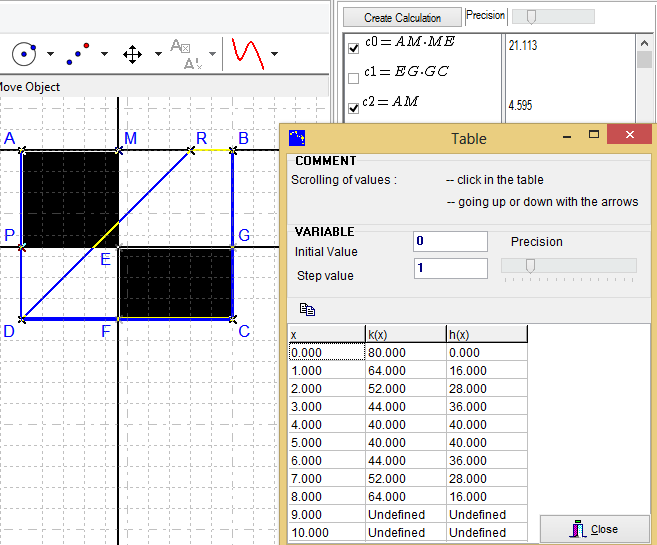Click the Close button in Table window

click(595, 530)
